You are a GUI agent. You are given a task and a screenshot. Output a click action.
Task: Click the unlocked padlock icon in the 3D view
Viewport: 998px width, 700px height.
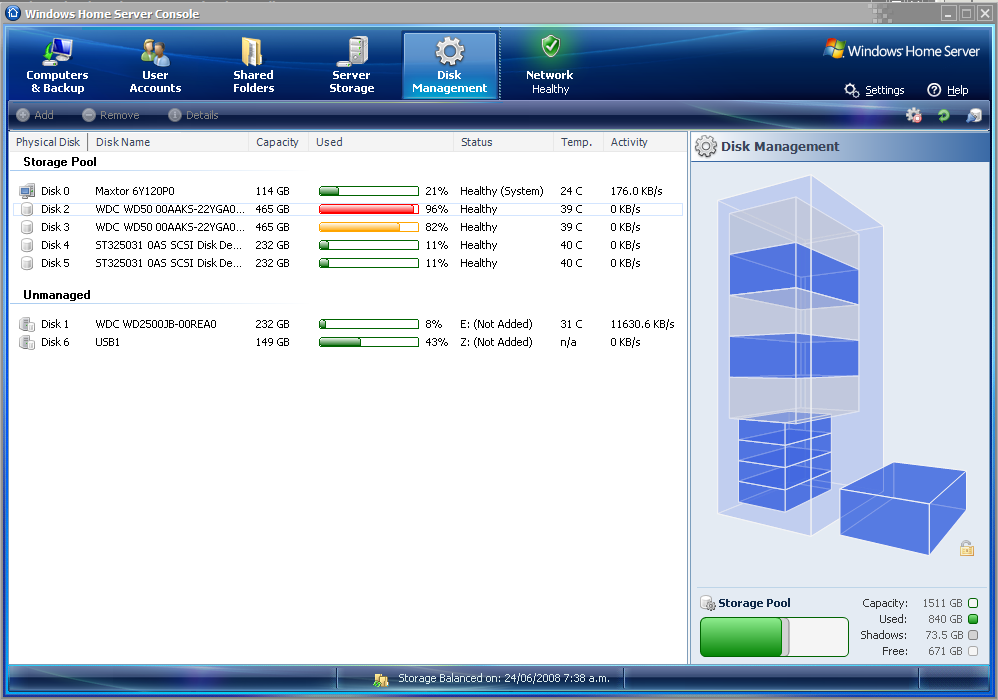click(x=966, y=548)
